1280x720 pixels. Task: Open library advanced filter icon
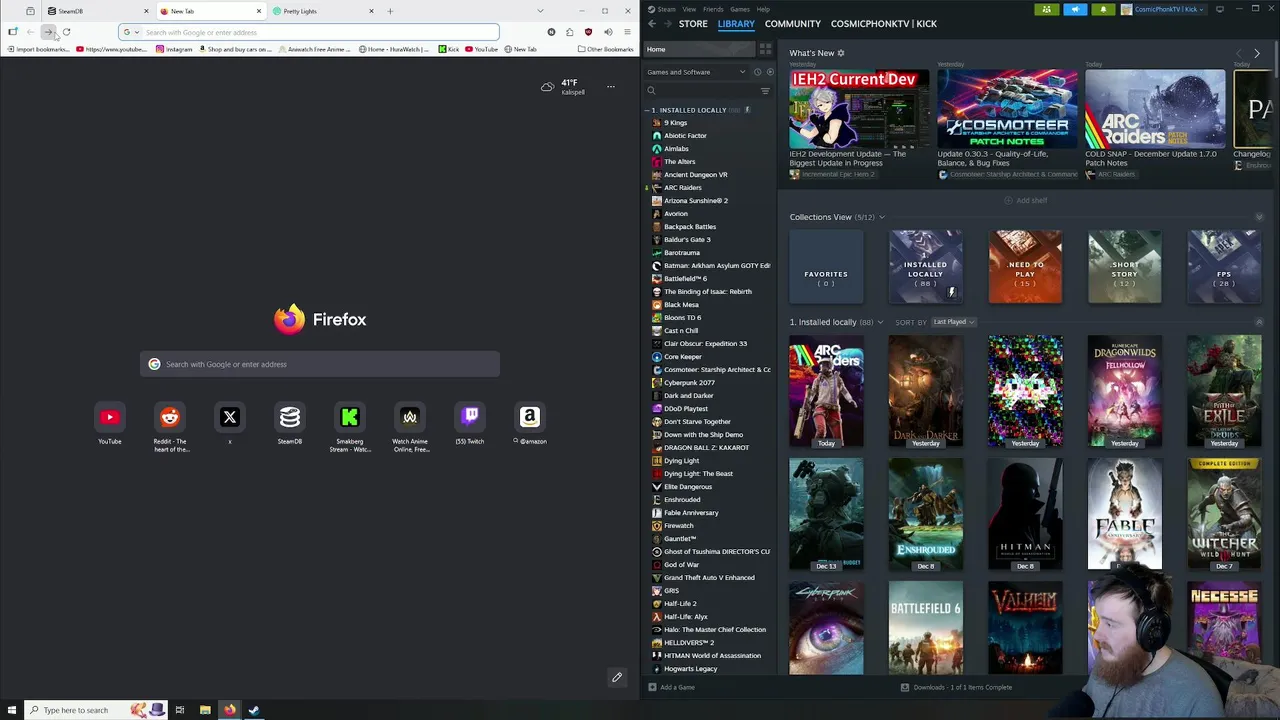765,91
